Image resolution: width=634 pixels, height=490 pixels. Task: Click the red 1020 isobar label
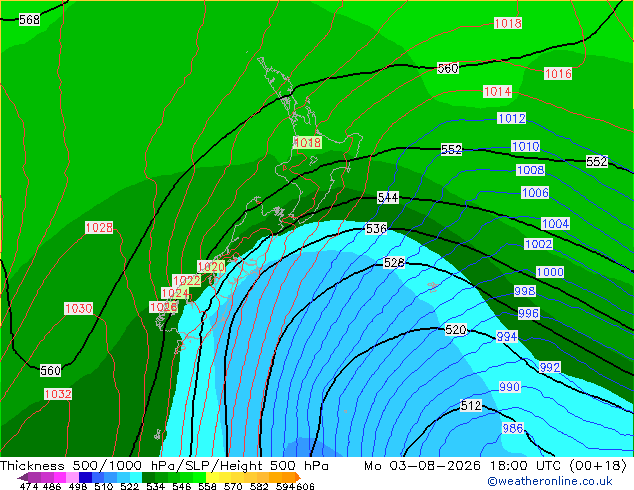tap(211, 267)
